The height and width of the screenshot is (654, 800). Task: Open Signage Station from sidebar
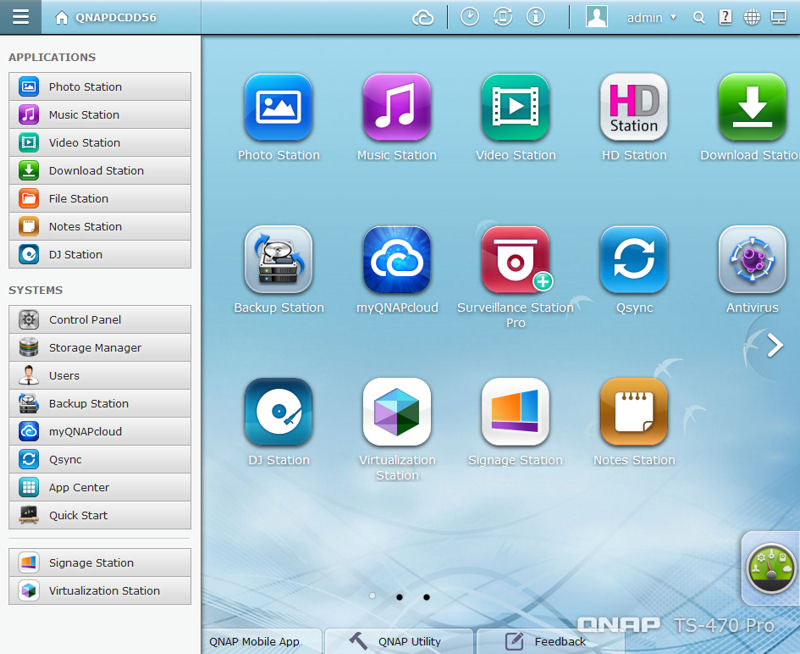pyautogui.click(x=99, y=563)
